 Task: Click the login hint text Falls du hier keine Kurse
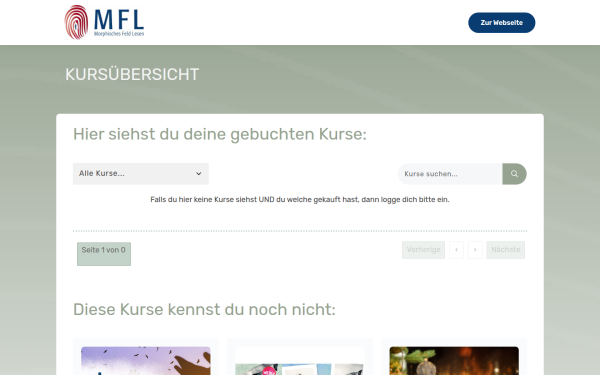(x=300, y=199)
